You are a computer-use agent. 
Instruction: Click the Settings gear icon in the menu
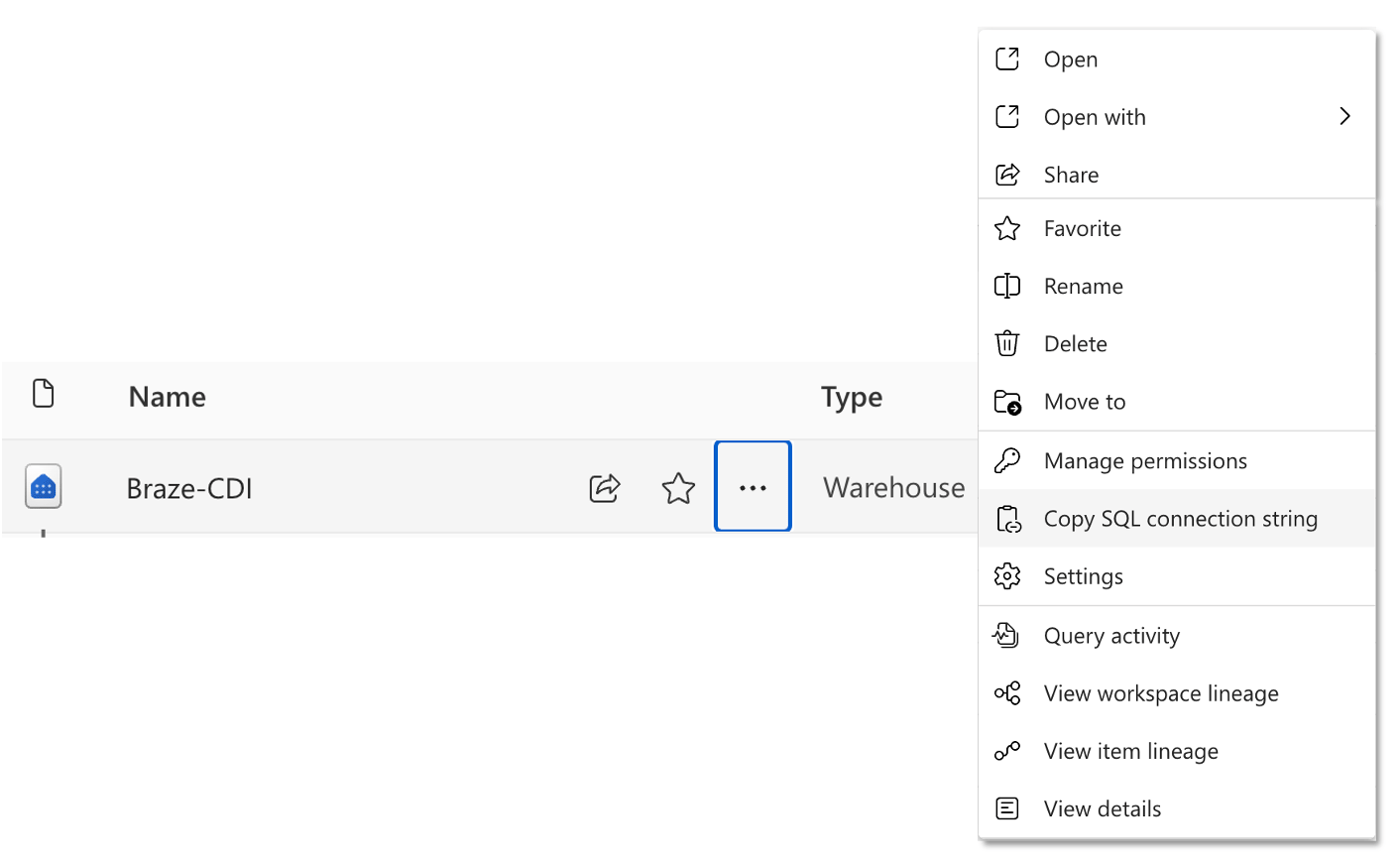tap(1006, 575)
